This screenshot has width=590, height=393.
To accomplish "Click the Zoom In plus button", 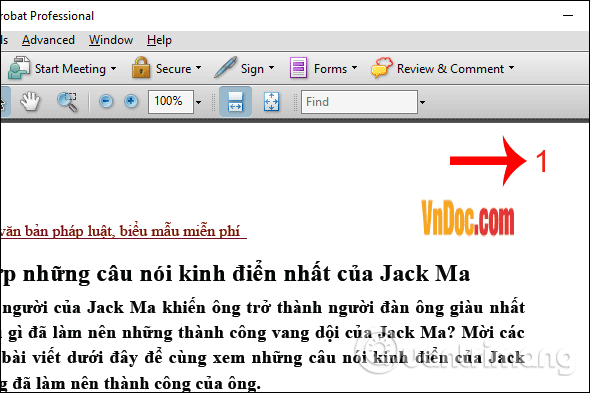I will (131, 101).
